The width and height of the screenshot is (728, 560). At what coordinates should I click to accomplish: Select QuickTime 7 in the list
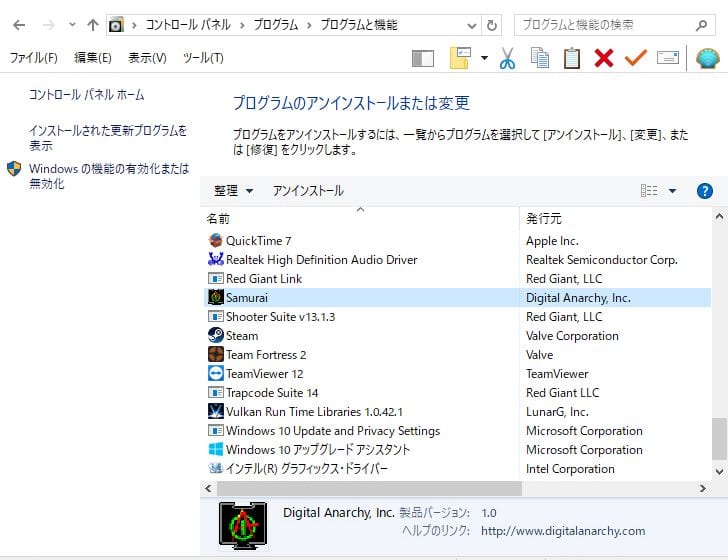point(457,241)
